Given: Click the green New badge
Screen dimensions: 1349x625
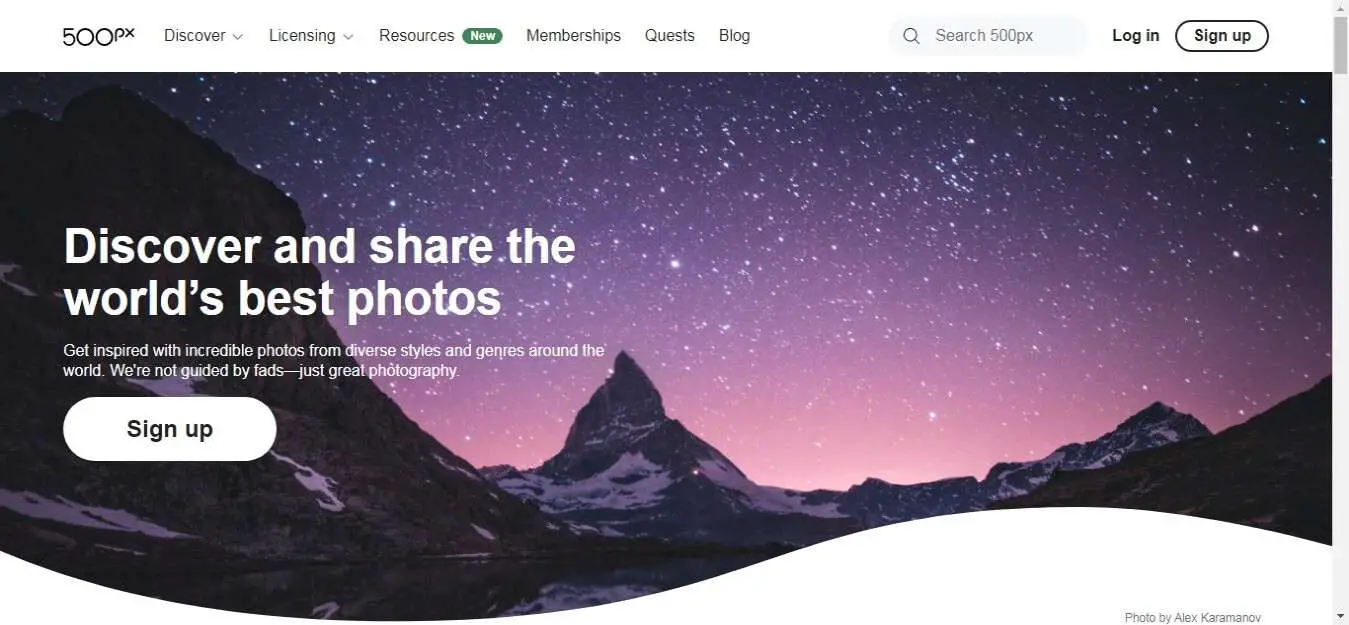Looking at the screenshot, I should (x=483, y=36).
